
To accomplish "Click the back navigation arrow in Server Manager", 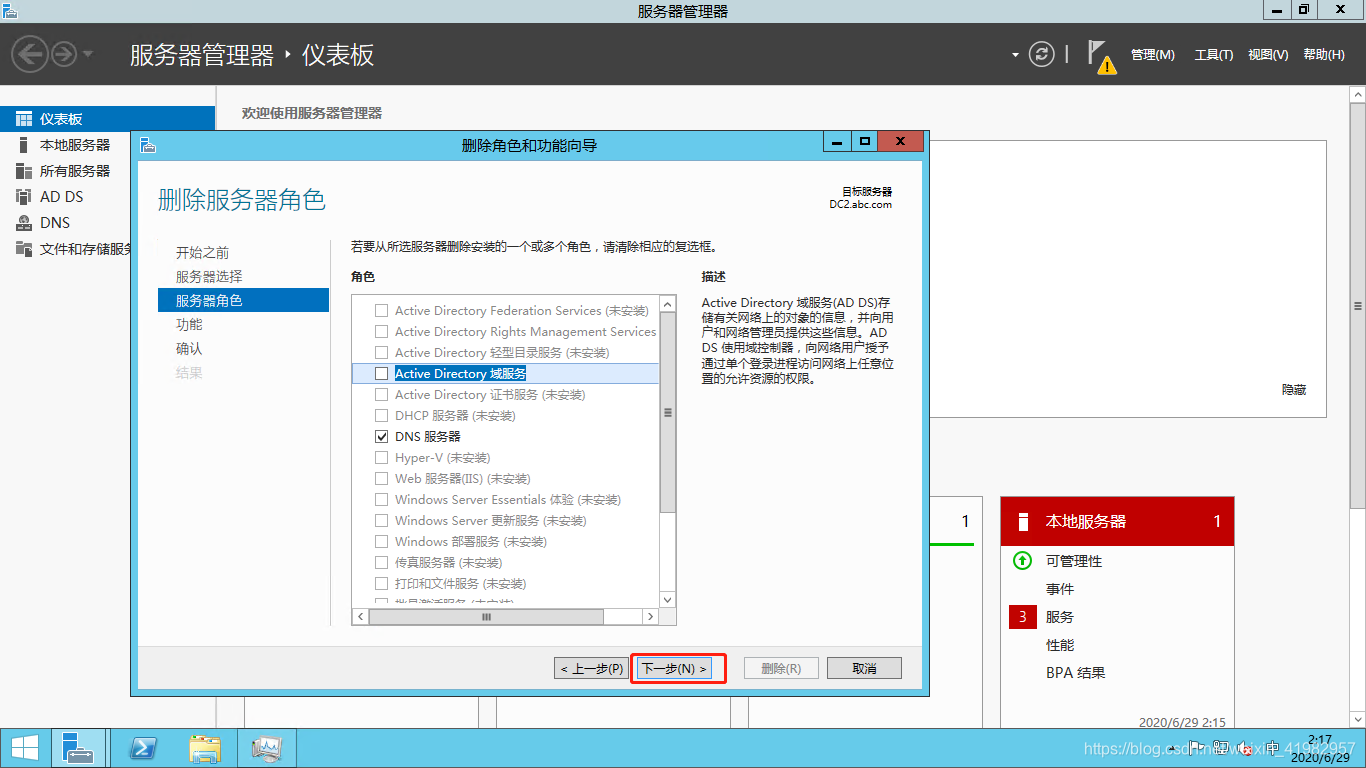I will (x=31, y=54).
